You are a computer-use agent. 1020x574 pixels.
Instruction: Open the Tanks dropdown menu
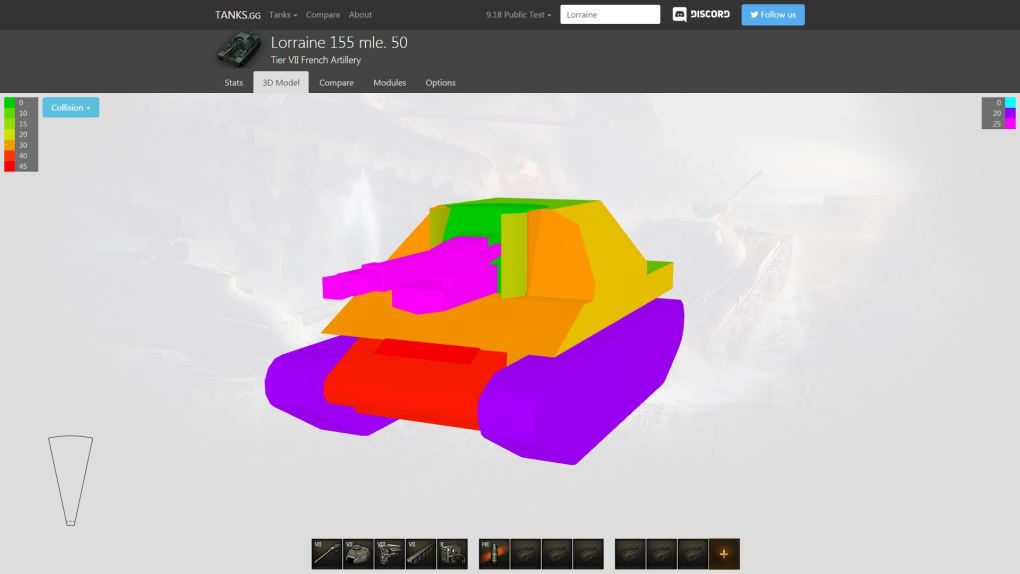click(x=283, y=15)
